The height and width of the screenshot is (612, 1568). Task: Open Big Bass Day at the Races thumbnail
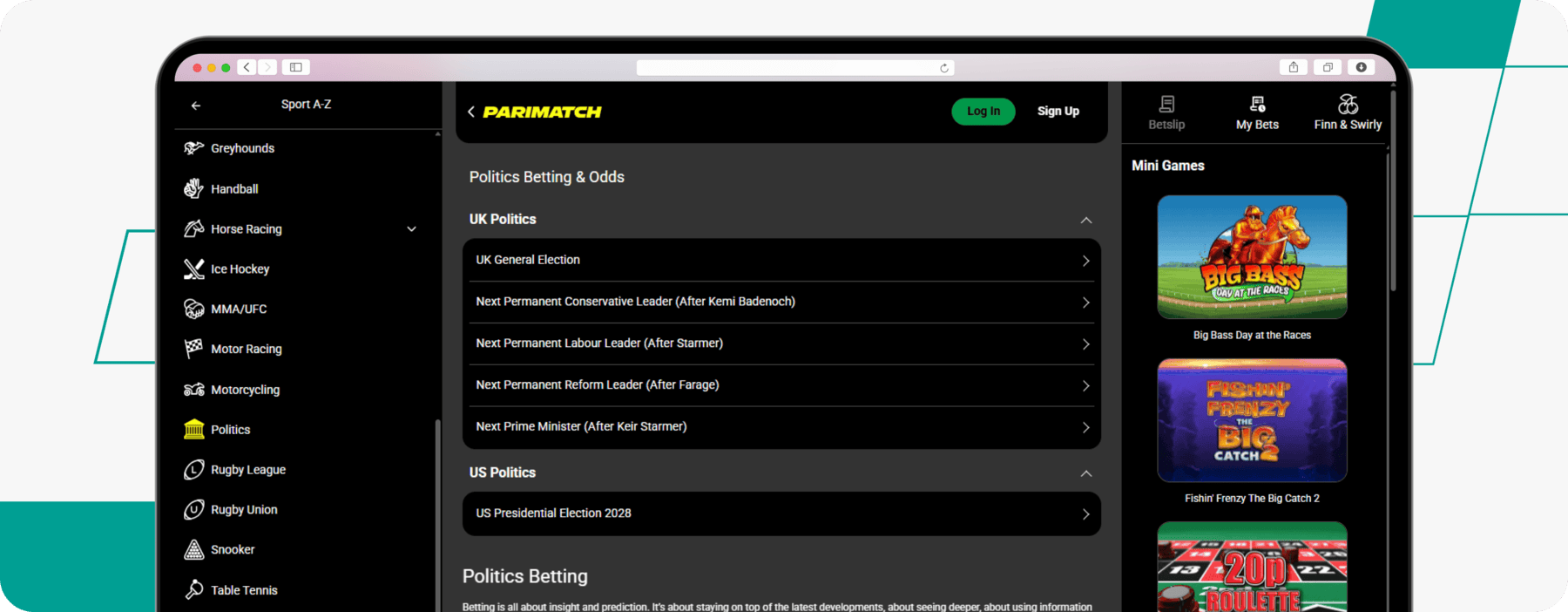(1252, 257)
